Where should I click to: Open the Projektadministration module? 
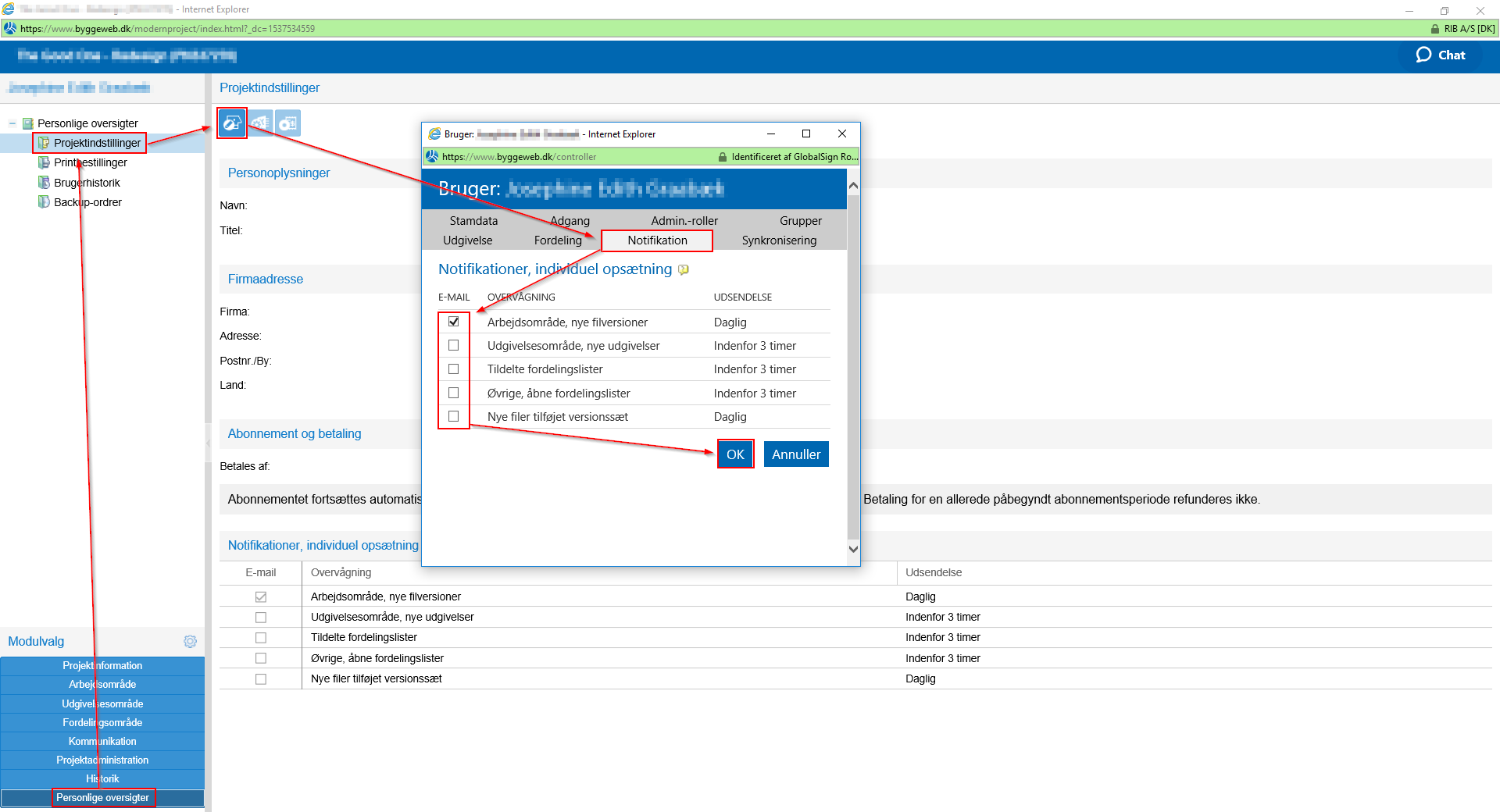coord(102,760)
